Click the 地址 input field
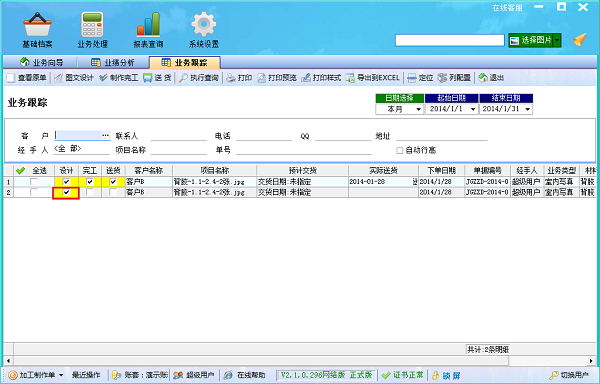The height and width of the screenshot is (384, 600). click(441, 135)
